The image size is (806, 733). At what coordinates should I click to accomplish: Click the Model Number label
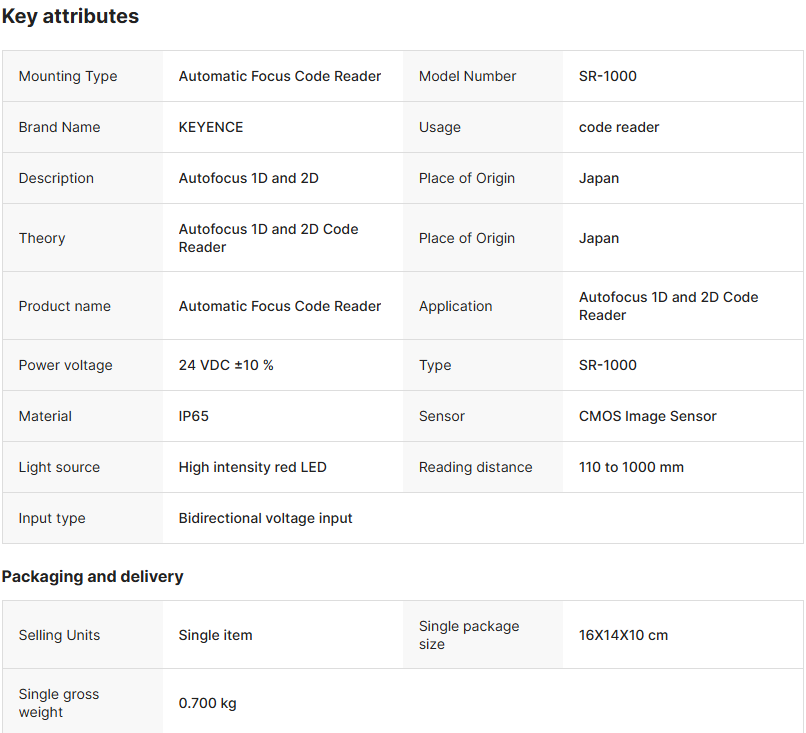coord(467,76)
